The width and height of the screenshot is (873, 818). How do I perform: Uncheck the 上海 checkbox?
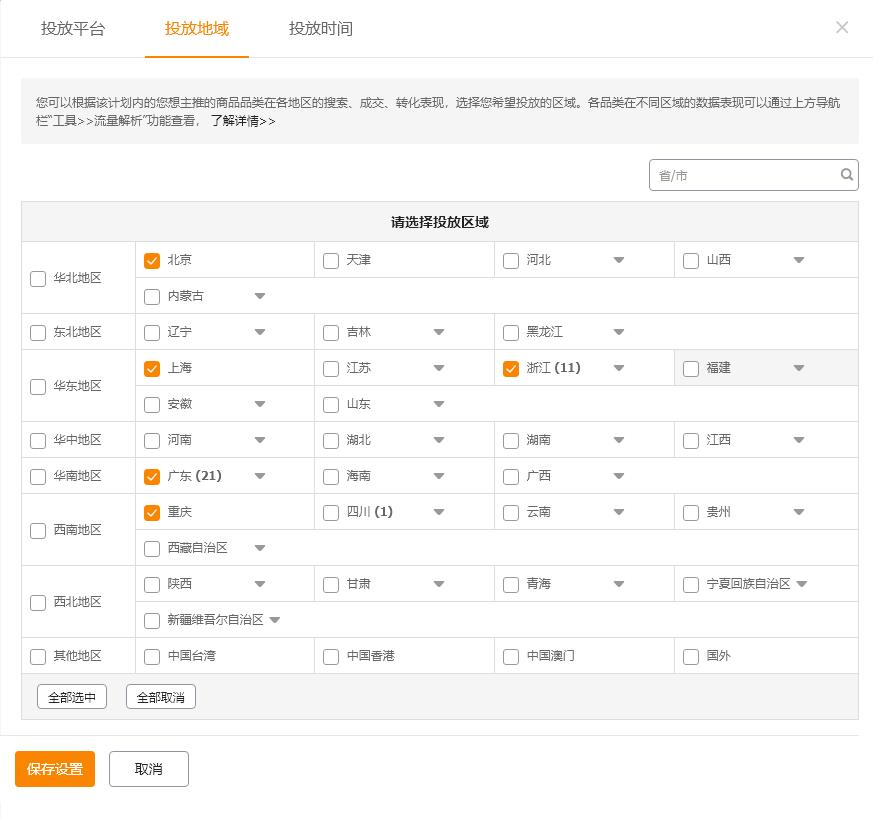(151, 368)
